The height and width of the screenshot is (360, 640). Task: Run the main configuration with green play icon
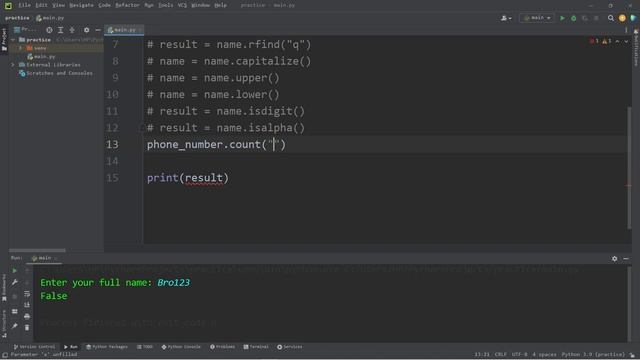click(562, 18)
